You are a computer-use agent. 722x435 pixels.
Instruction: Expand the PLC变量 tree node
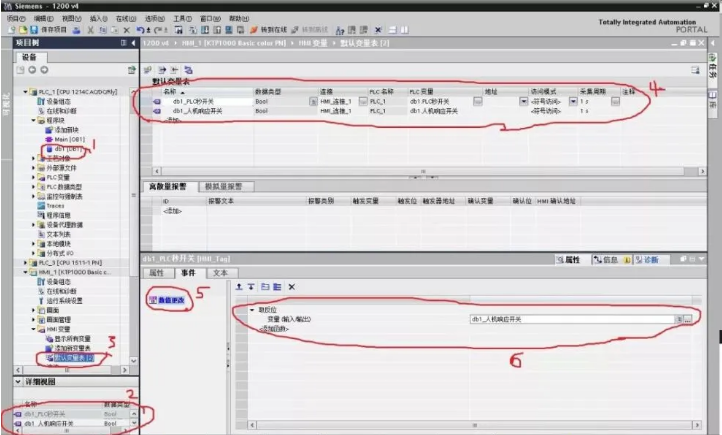(33, 177)
